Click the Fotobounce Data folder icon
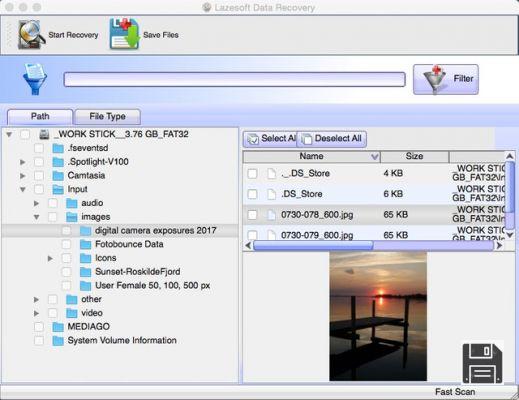Screen dimensions: 519x400 pos(86,244)
